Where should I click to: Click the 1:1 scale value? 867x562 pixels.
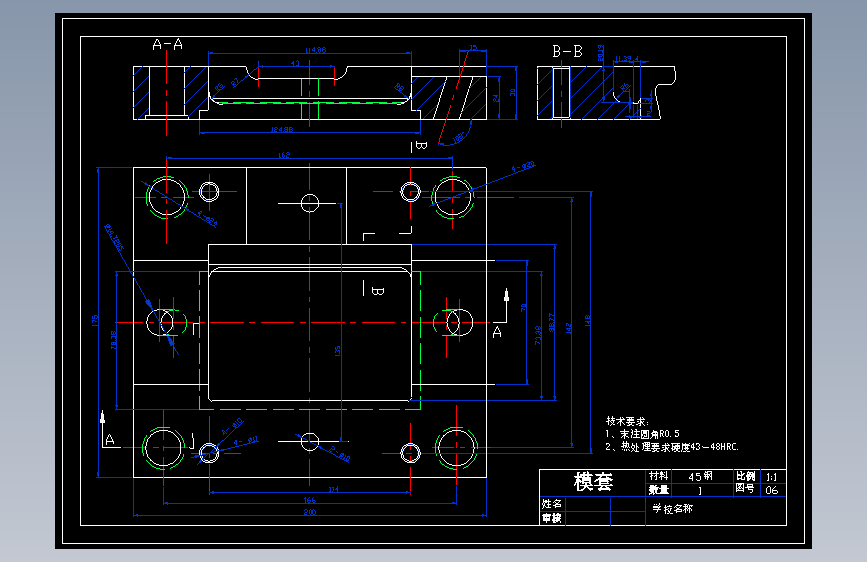pyautogui.click(x=771, y=476)
